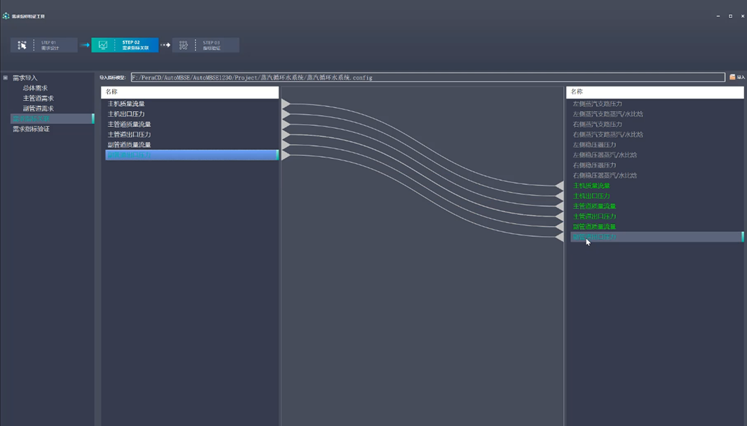Viewport: 747px width, 426px height.
Task: Click the left list 名称 column header
Action: (190, 92)
